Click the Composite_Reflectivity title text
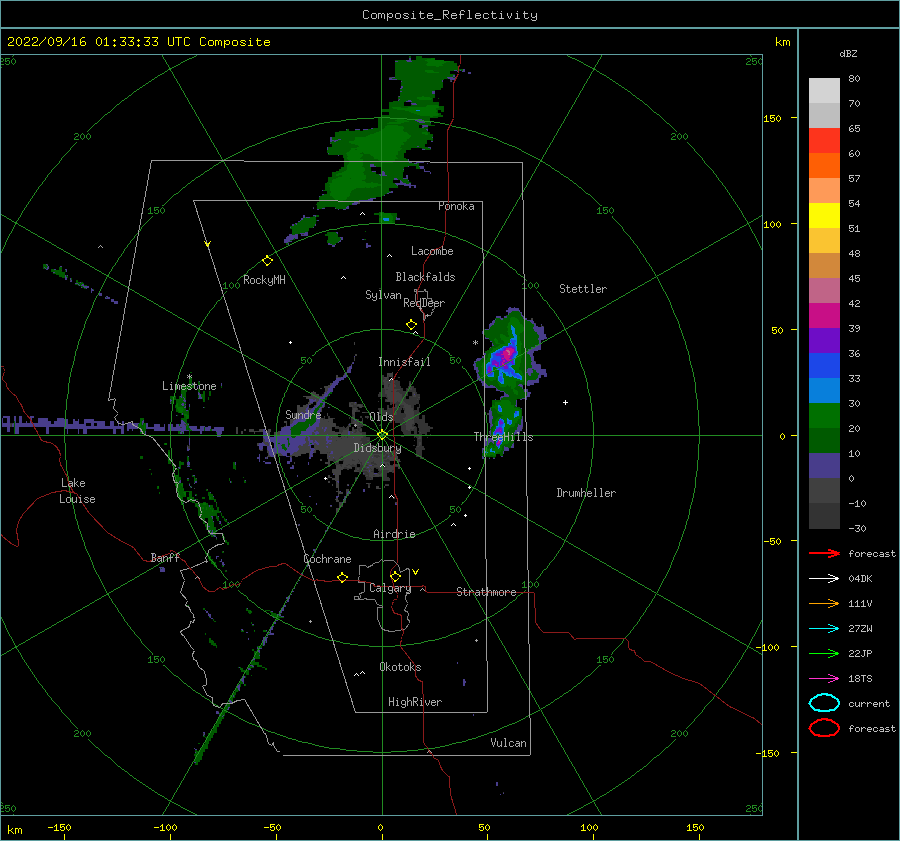This screenshot has width=900, height=841. pos(450,15)
